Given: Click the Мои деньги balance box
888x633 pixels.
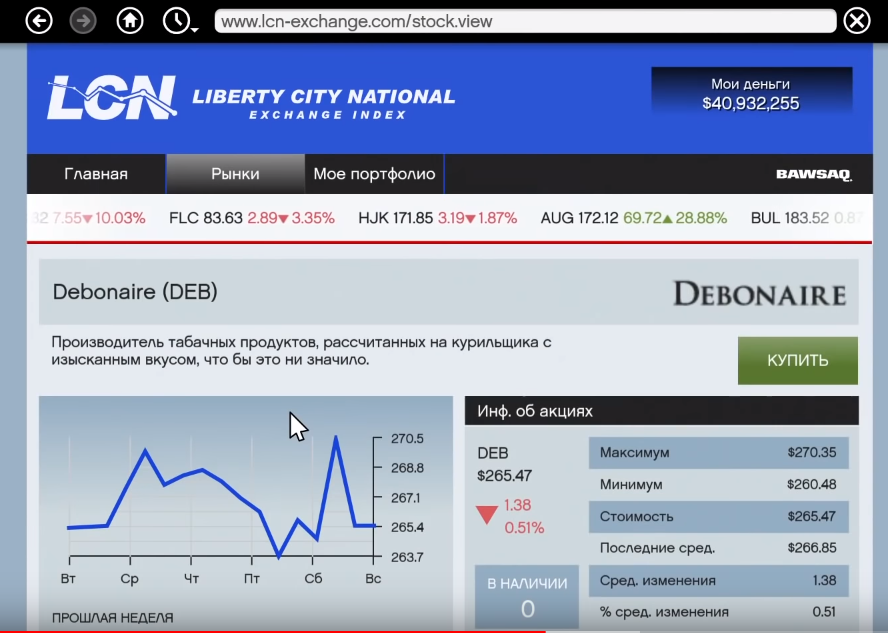Looking at the screenshot, I should [752, 94].
